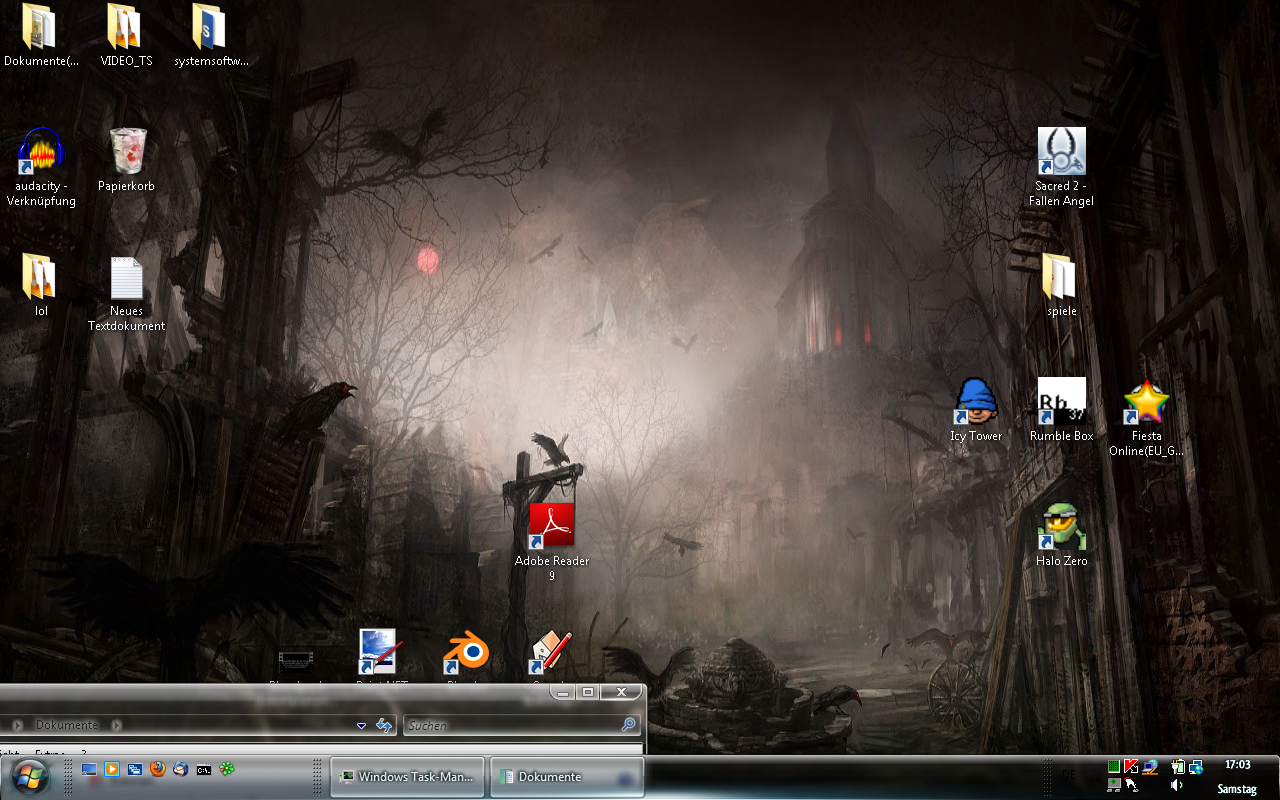Click the green CPU meter tray icon
Viewport: 1280px width, 800px height.
1114,767
